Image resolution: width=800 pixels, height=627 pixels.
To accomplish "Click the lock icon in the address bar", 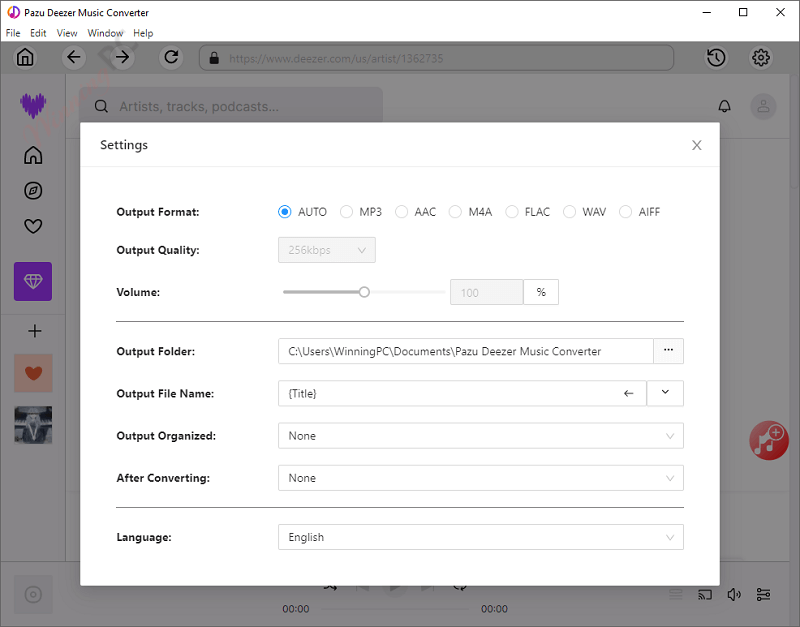I will click(214, 58).
